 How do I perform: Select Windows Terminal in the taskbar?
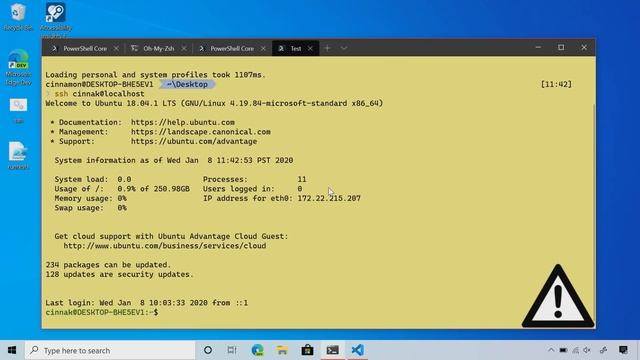click(333, 350)
